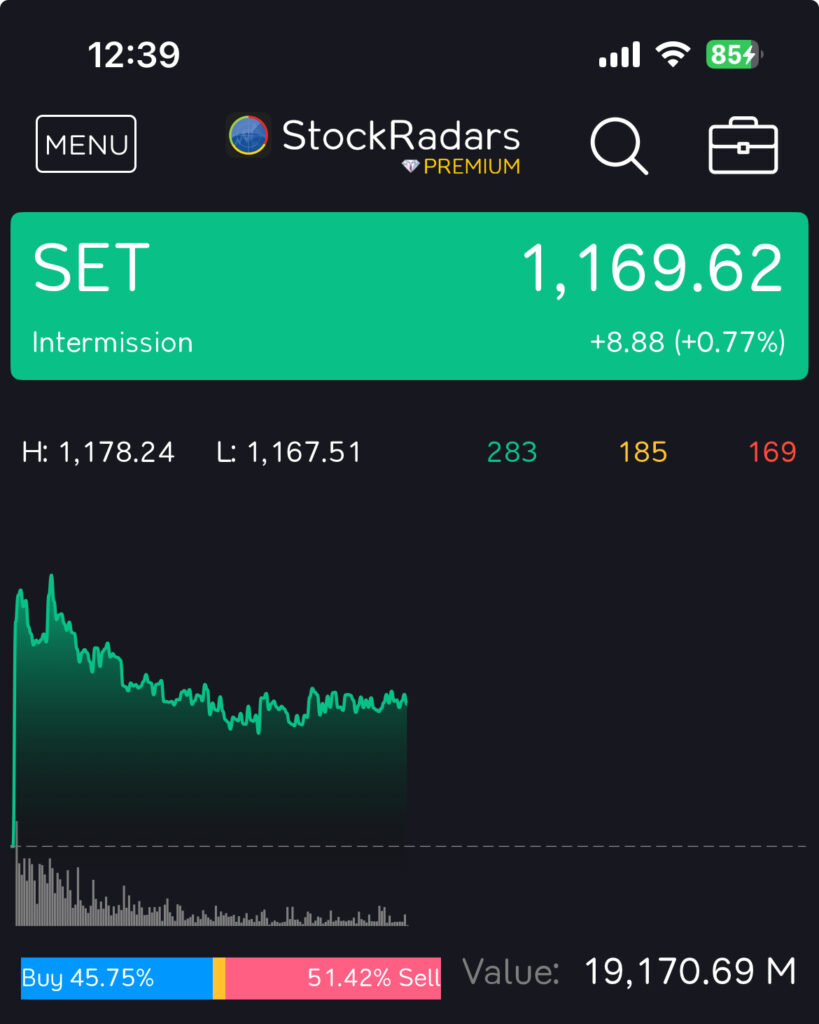The image size is (819, 1024).
Task: Select the yellow unchanged count 185
Action: [642, 452]
